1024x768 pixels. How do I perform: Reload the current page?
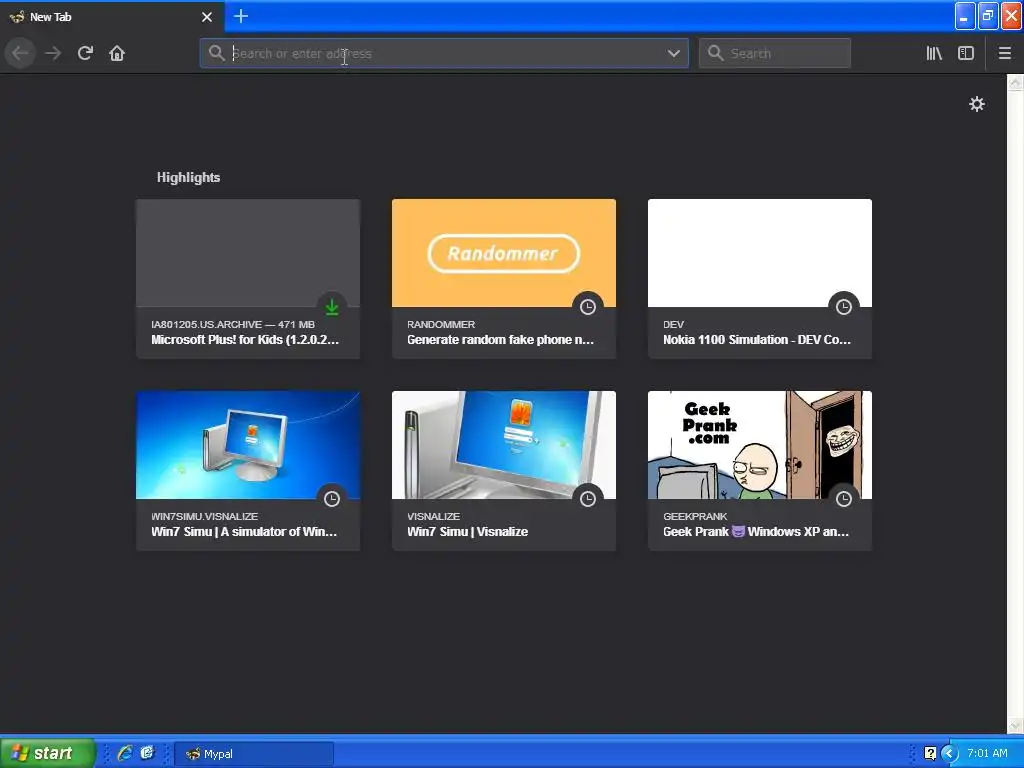pos(85,53)
